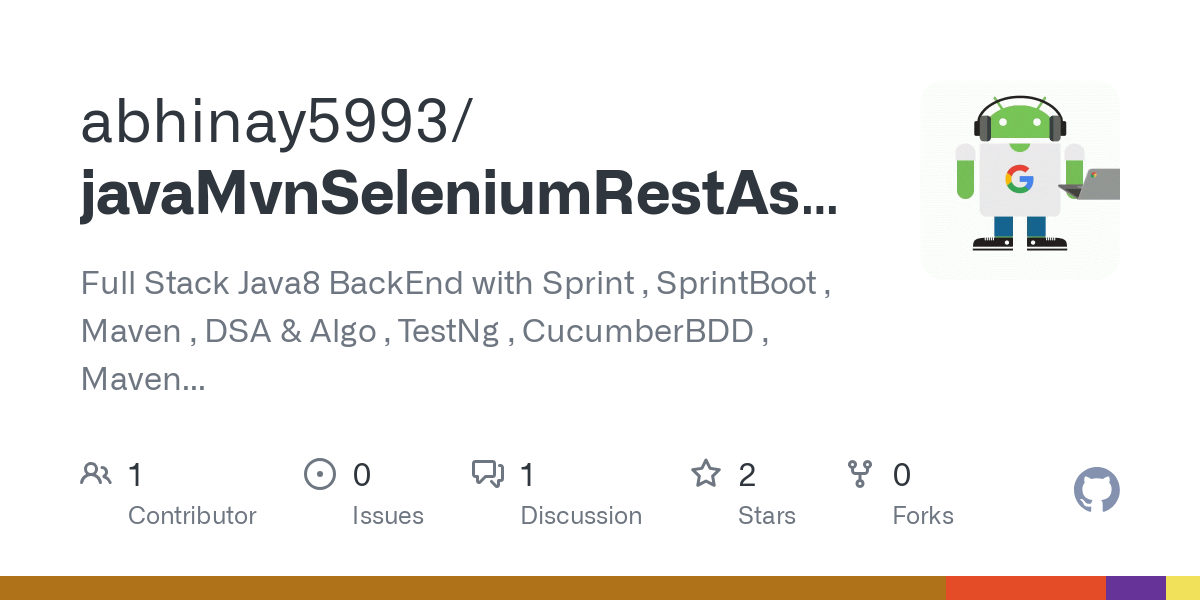Select the Stars label
This screenshot has width=1200, height=600.
tap(767, 516)
